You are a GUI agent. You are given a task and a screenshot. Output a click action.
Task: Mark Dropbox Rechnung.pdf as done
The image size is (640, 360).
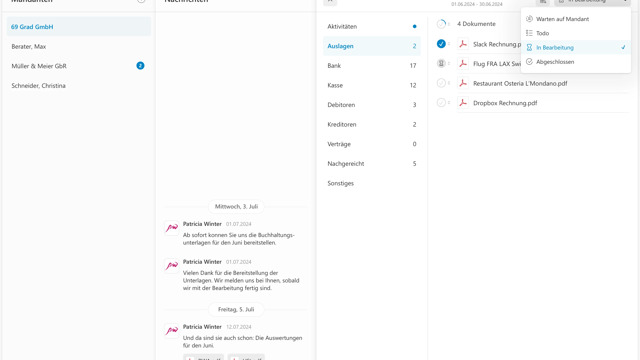441,102
